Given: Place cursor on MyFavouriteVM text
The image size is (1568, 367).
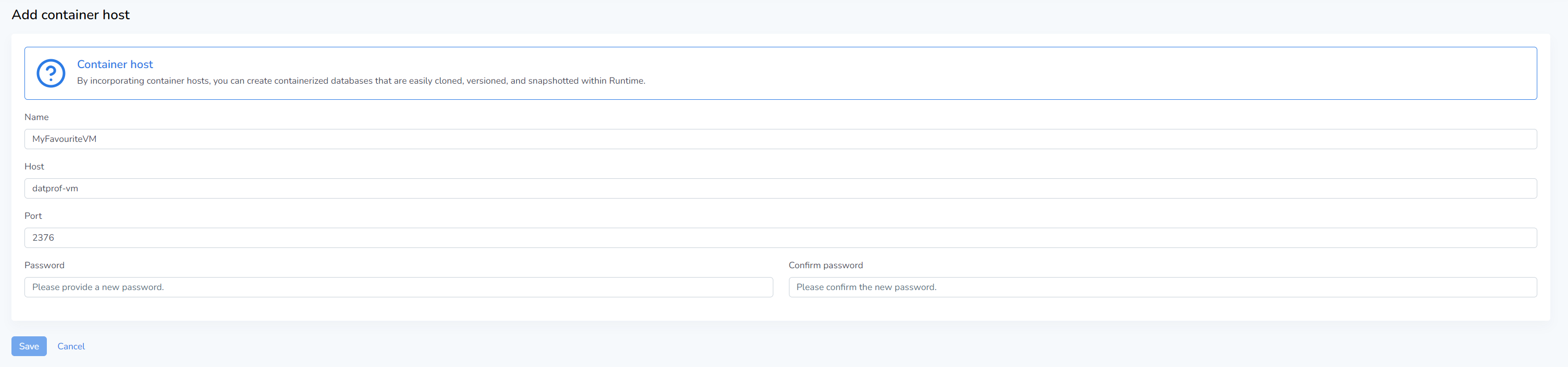Looking at the screenshot, I should click(65, 139).
